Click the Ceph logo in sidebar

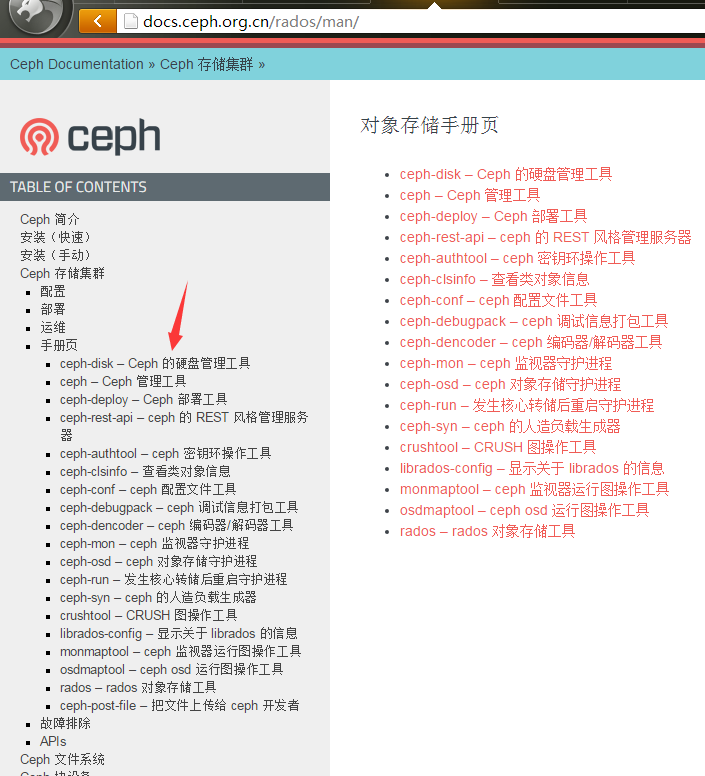pyautogui.click(x=90, y=136)
